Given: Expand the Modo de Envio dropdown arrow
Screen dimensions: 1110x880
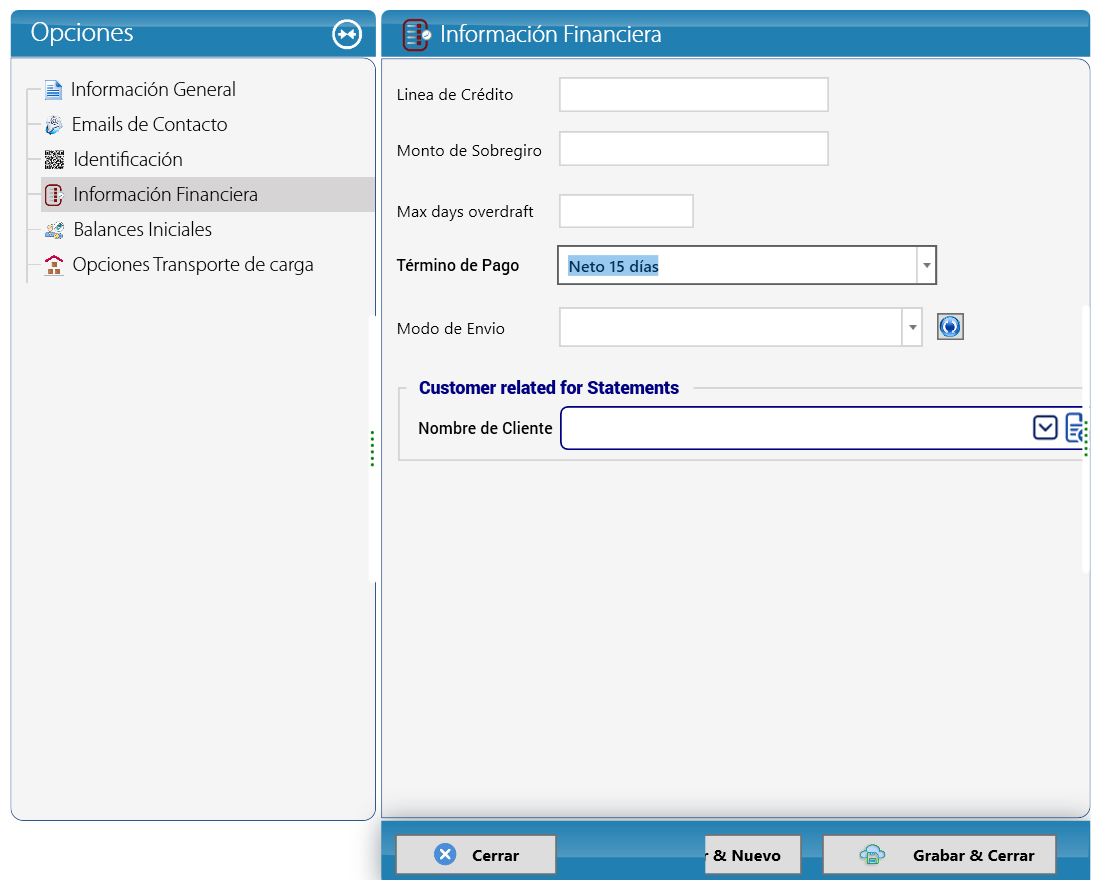Looking at the screenshot, I should (x=912, y=327).
